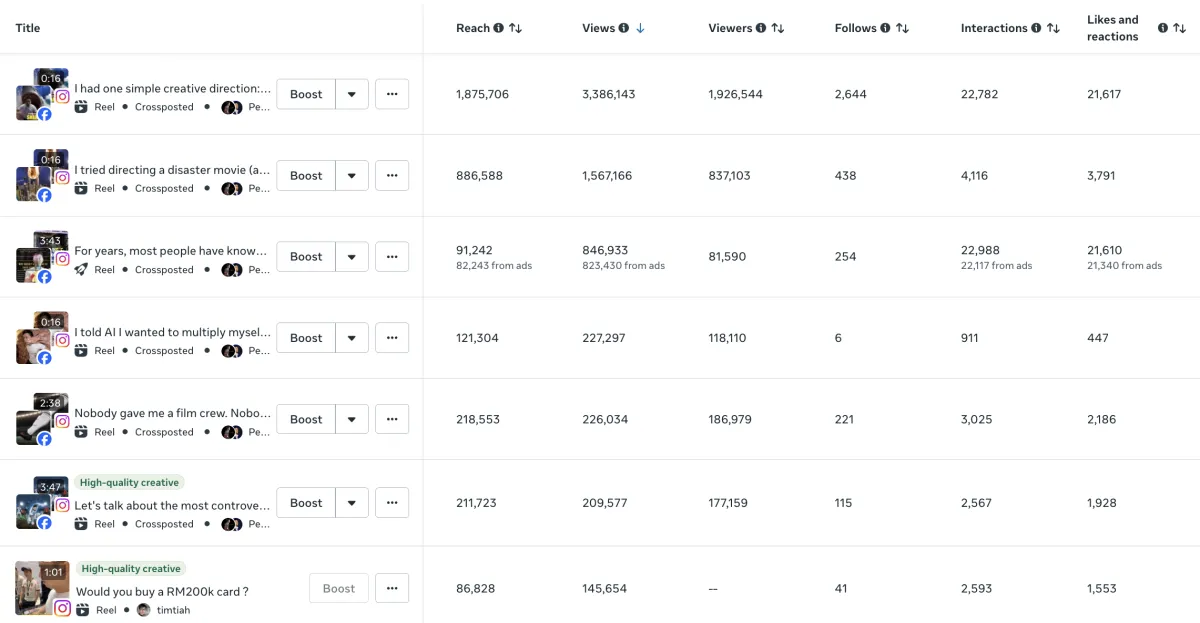
Task: Expand Boost dropdown for 'For years' reel
Action: pos(352,256)
